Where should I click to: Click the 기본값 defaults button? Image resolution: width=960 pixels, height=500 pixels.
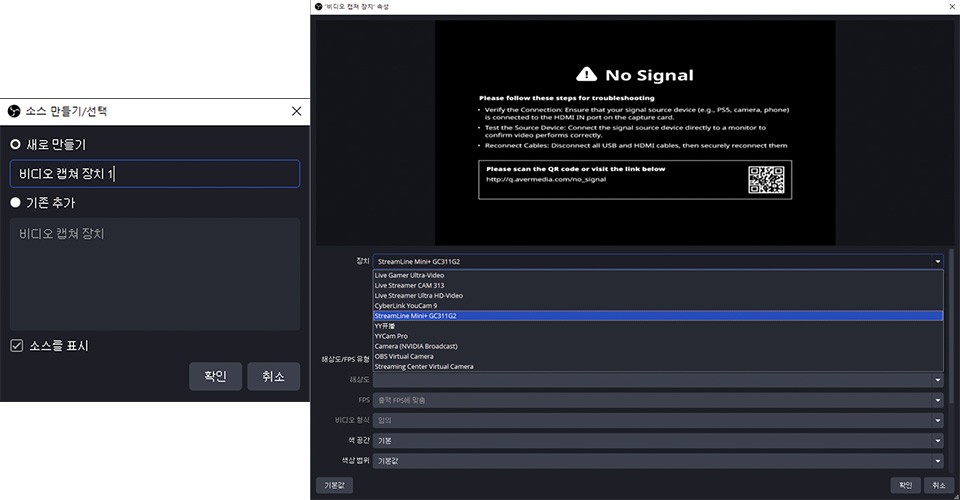click(x=334, y=485)
